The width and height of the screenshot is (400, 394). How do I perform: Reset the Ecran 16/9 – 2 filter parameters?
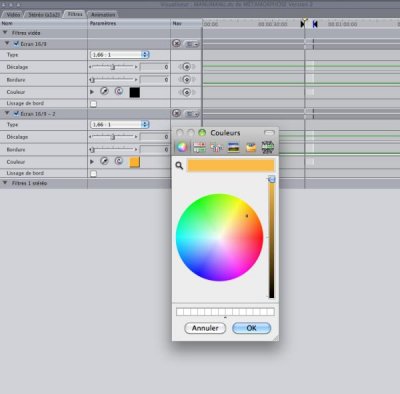tap(176, 113)
